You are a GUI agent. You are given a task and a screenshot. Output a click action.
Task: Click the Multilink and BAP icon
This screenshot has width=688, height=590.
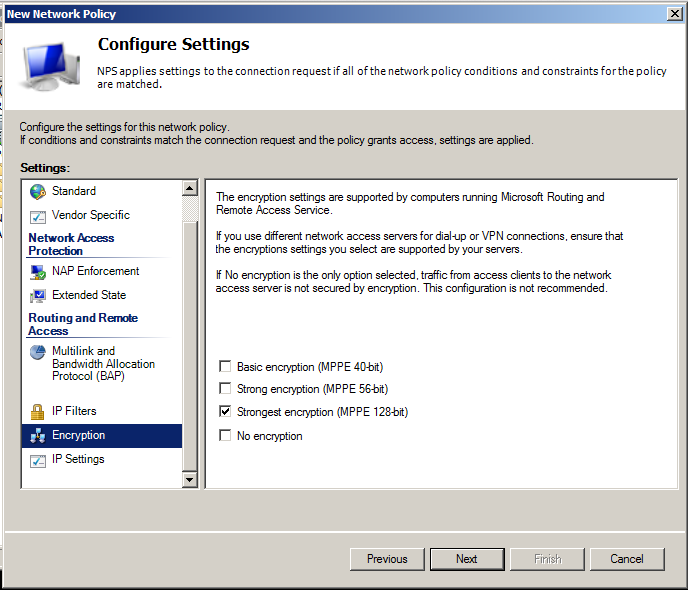tap(38, 352)
